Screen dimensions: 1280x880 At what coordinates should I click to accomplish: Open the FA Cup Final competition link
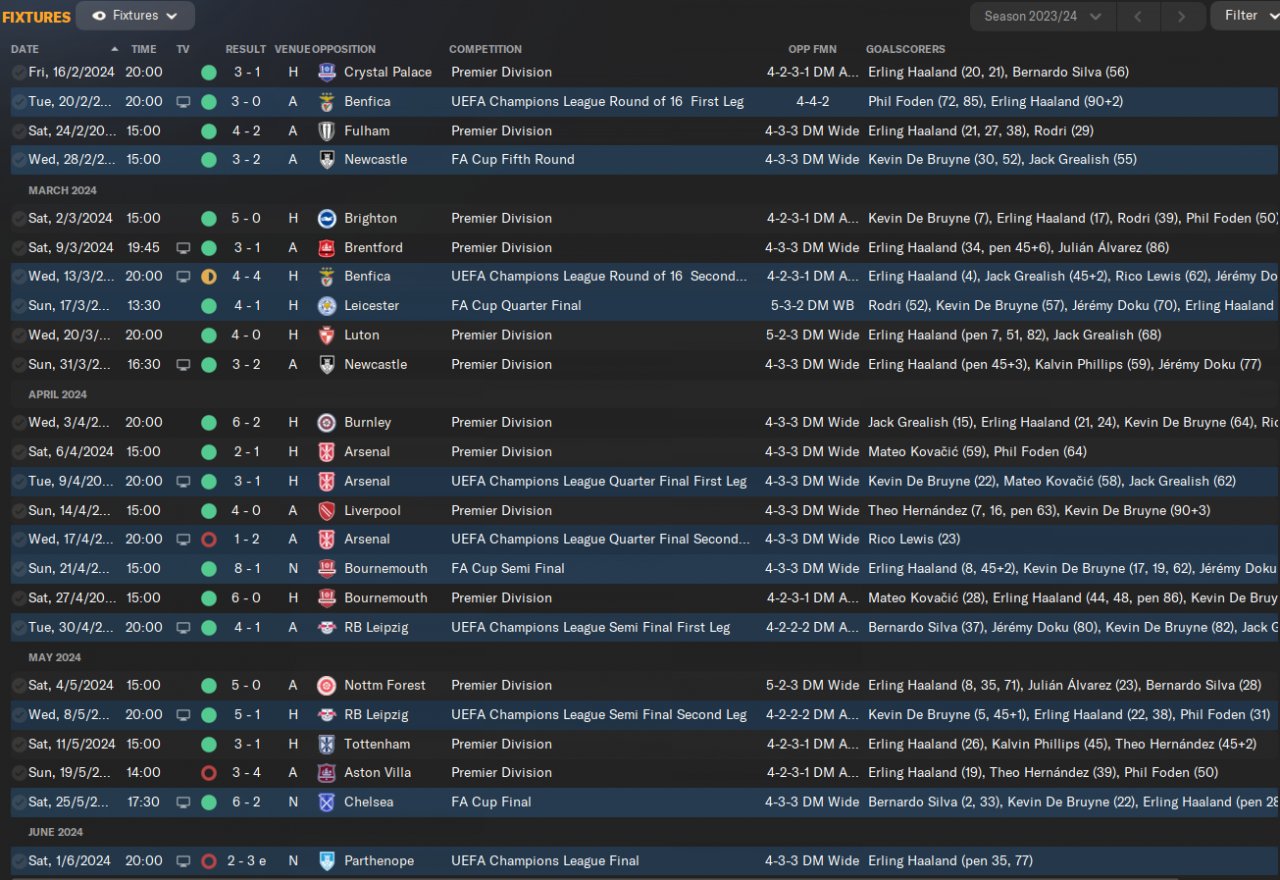coord(491,803)
